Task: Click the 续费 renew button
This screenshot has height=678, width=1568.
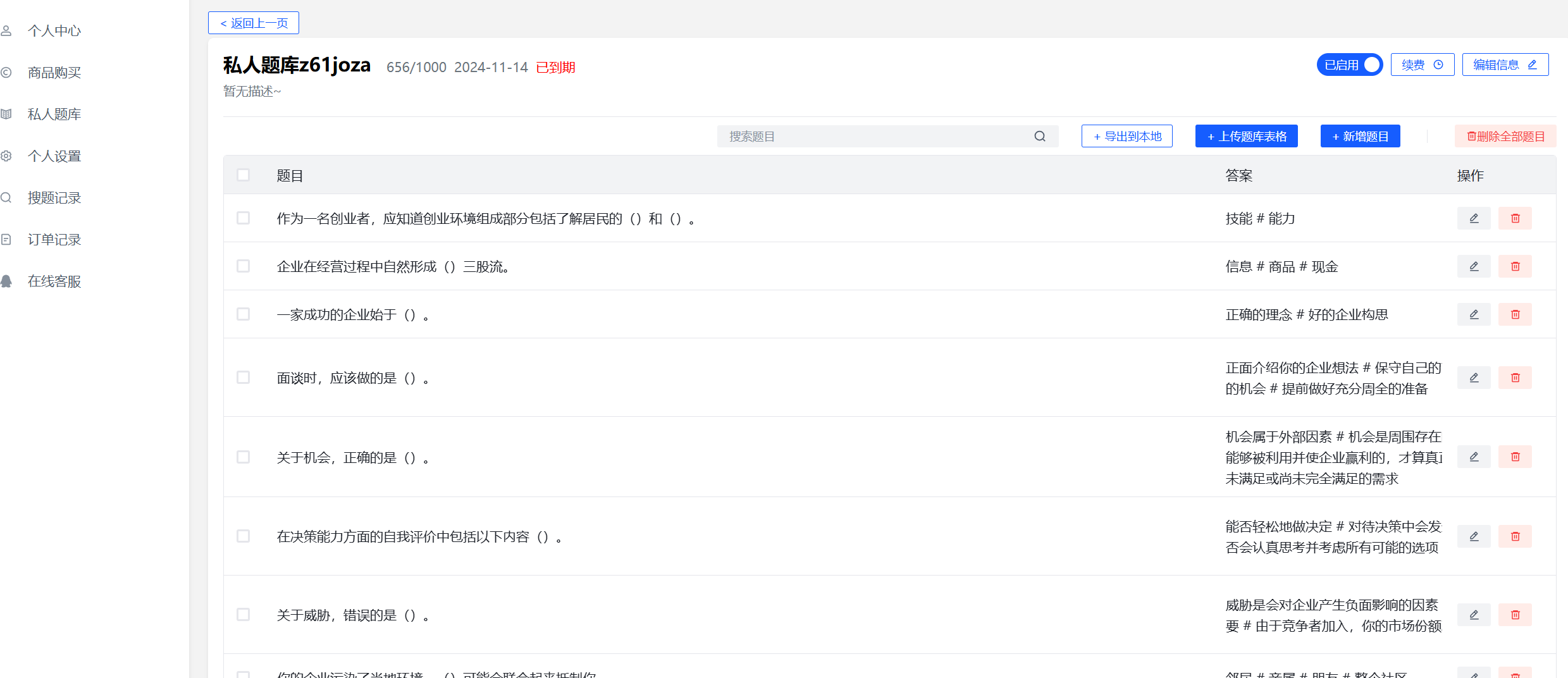Action: pyautogui.click(x=1422, y=65)
